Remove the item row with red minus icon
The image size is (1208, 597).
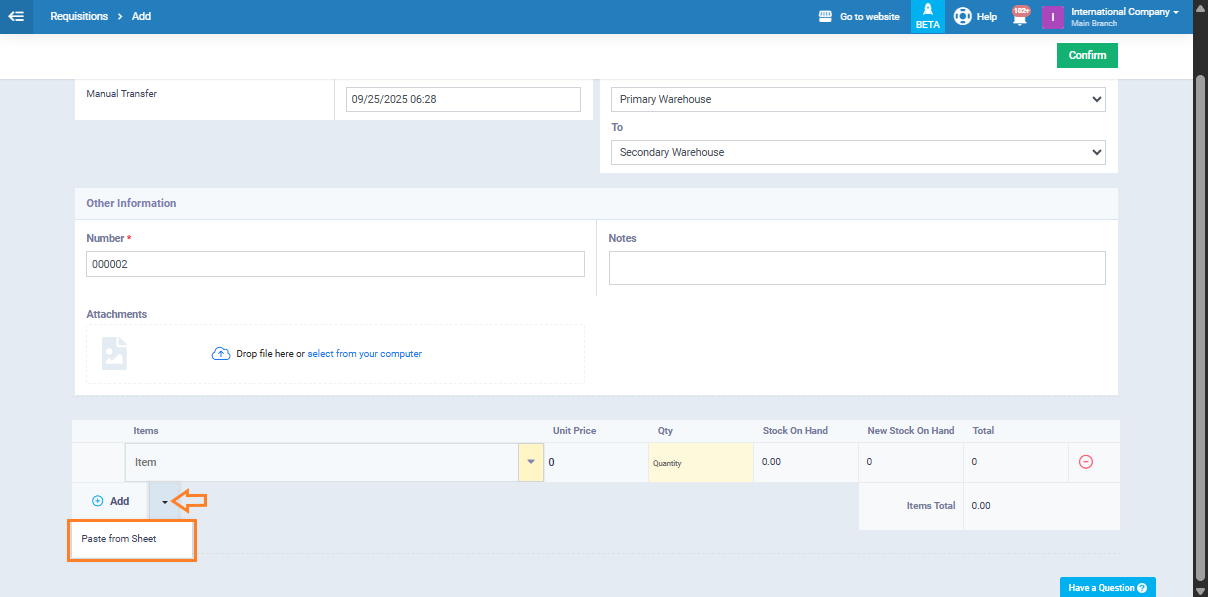pyautogui.click(x=1085, y=462)
